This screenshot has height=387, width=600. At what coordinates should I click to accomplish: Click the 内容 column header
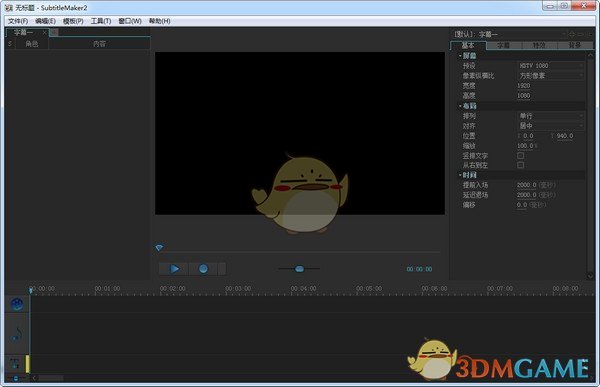[99, 44]
